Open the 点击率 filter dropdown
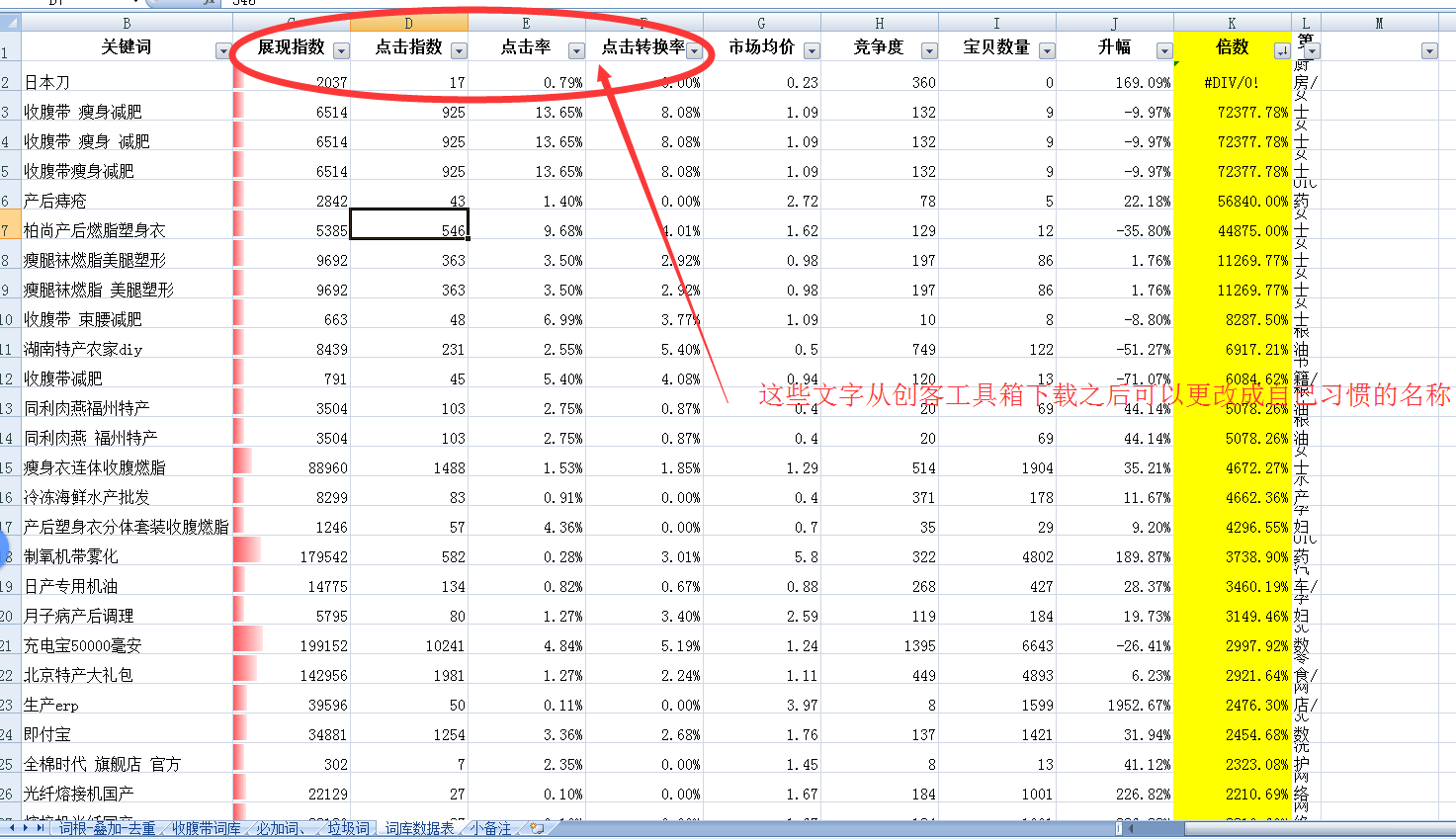1456x839 pixels. click(x=576, y=51)
